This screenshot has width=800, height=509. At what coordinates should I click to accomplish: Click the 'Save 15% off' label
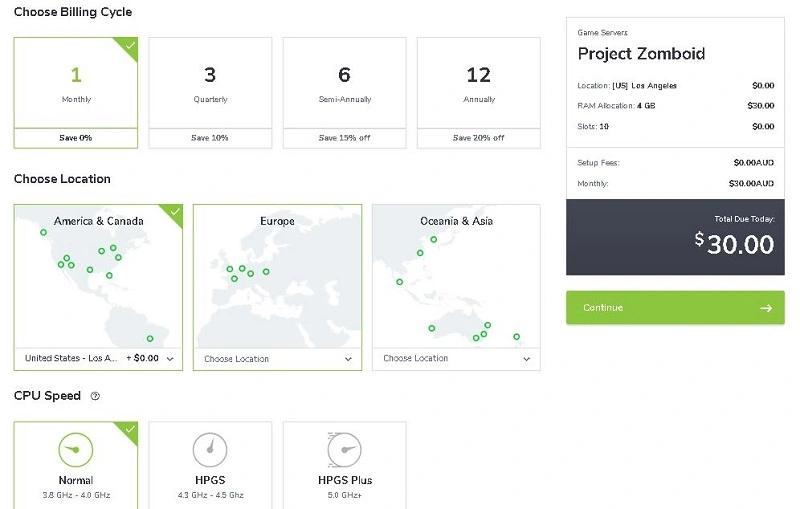tap(344, 138)
